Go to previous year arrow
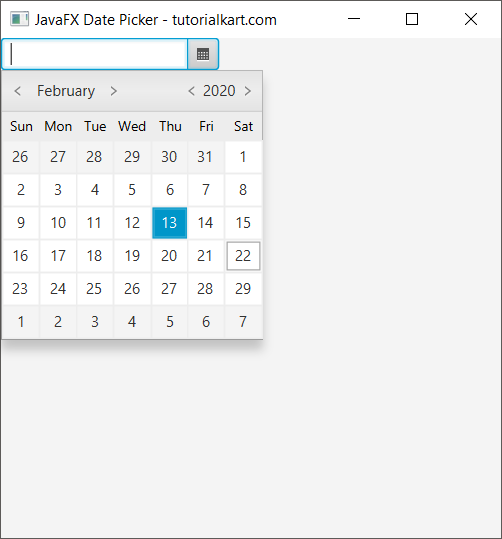Viewport: 502px width, 539px height. 192,91
